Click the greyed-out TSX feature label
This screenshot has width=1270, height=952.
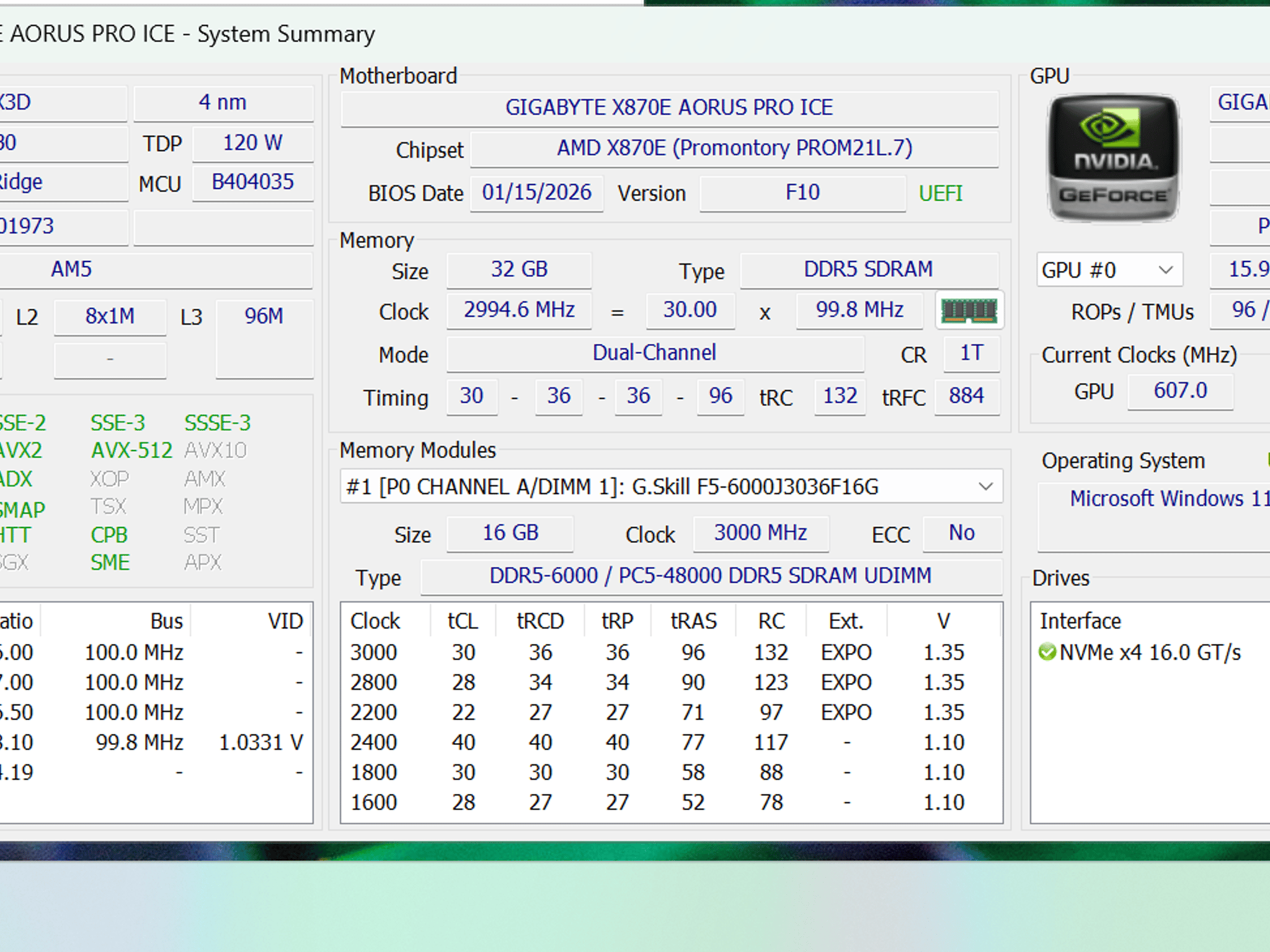tap(109, 507)
